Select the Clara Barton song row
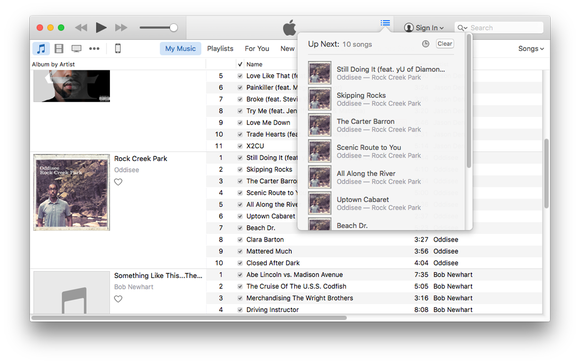Screen dimensions: 580x363 point(374,240)
